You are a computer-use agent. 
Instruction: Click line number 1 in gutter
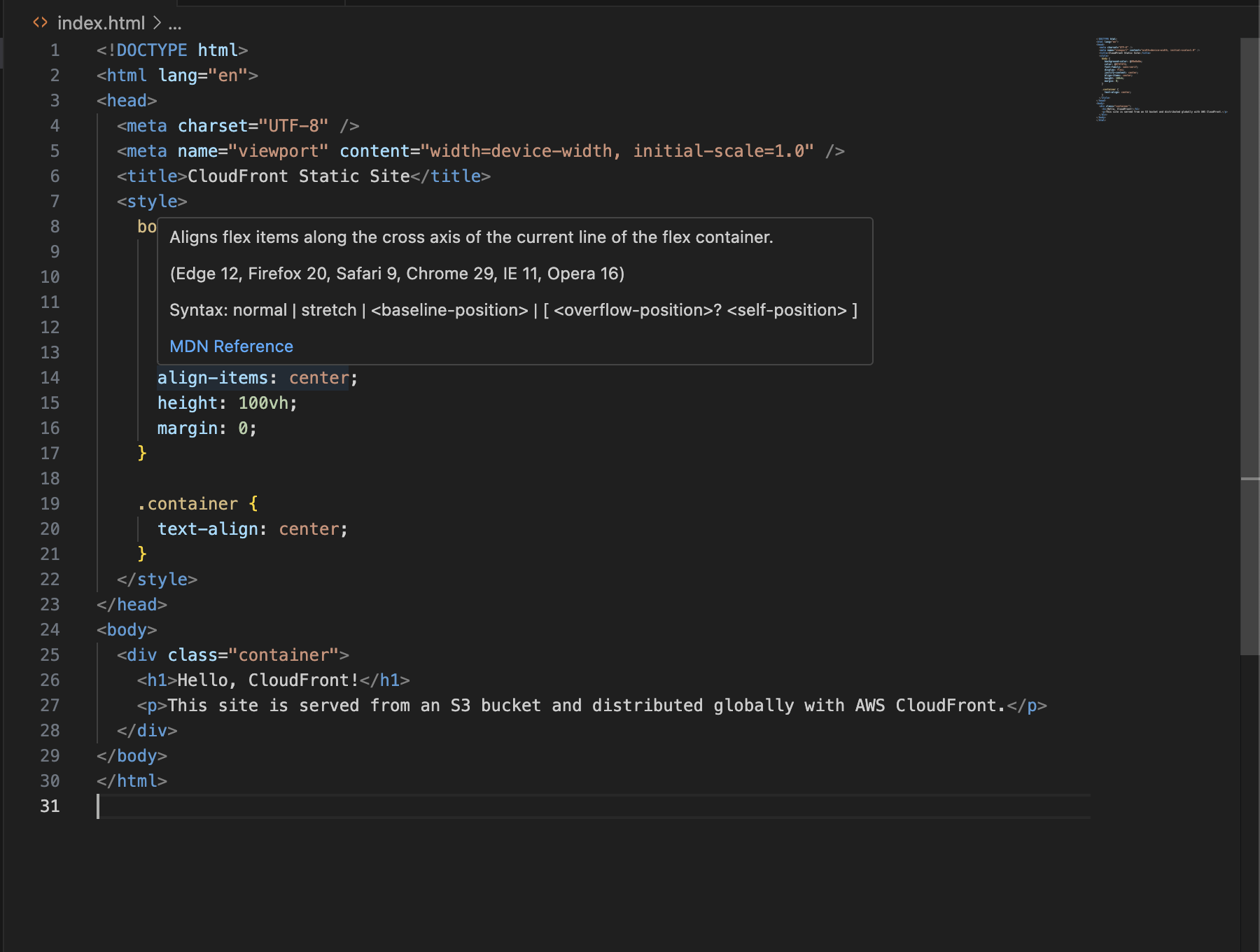[55, 50]
